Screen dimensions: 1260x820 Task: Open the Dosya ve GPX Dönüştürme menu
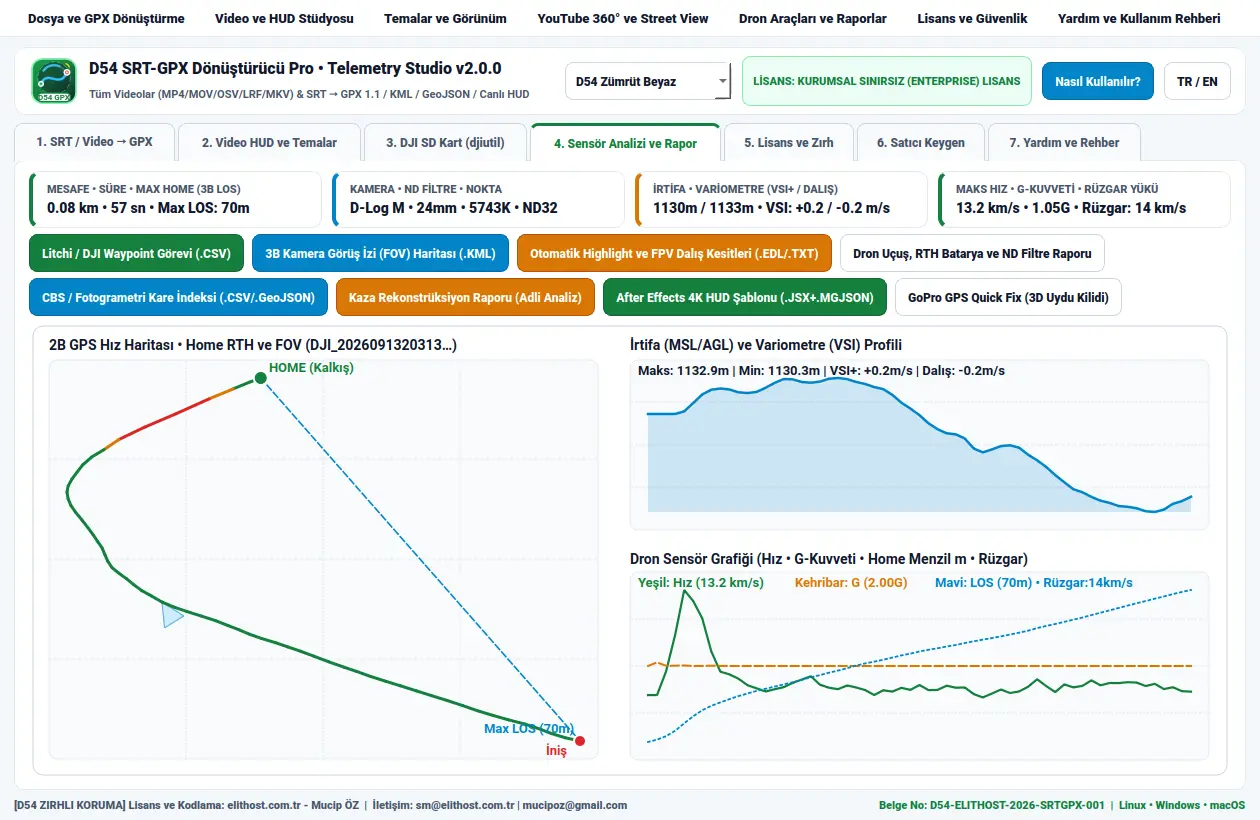point(106,19)
